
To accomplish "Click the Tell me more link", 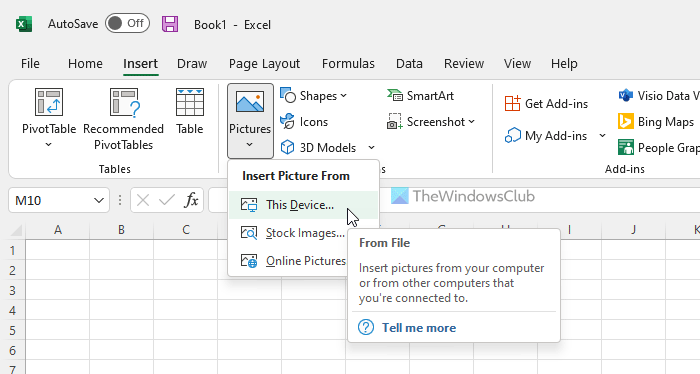I will [x=419, y=328].
